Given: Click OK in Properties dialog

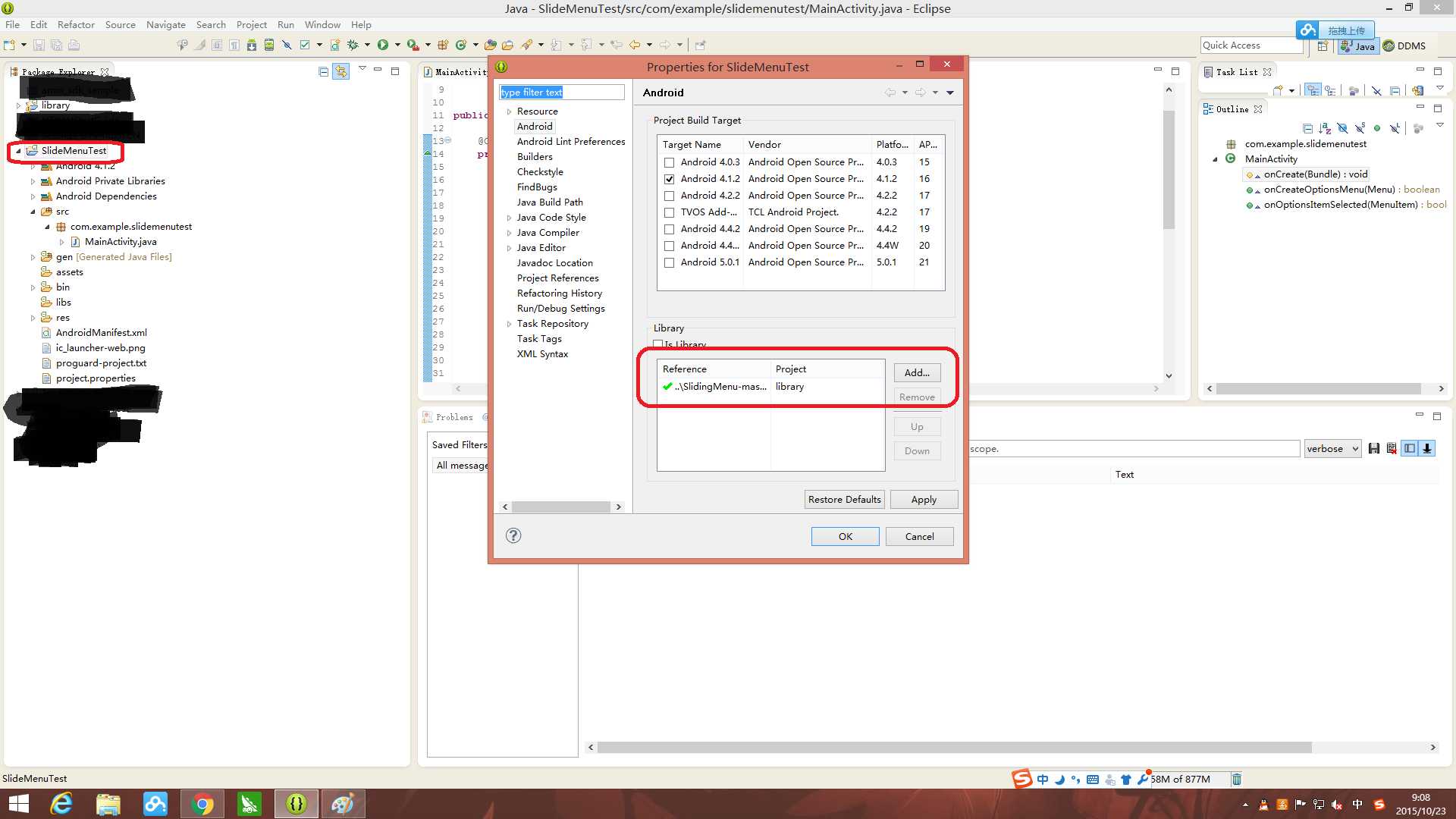Looking at the screenshot, I should 845,536.
